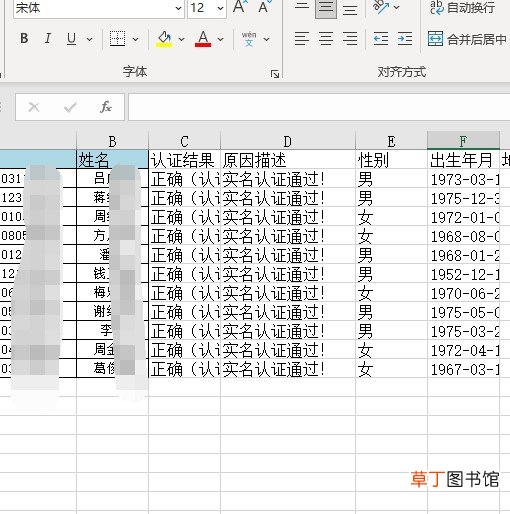Select column D header
The image size is (510, 514).
288,141
